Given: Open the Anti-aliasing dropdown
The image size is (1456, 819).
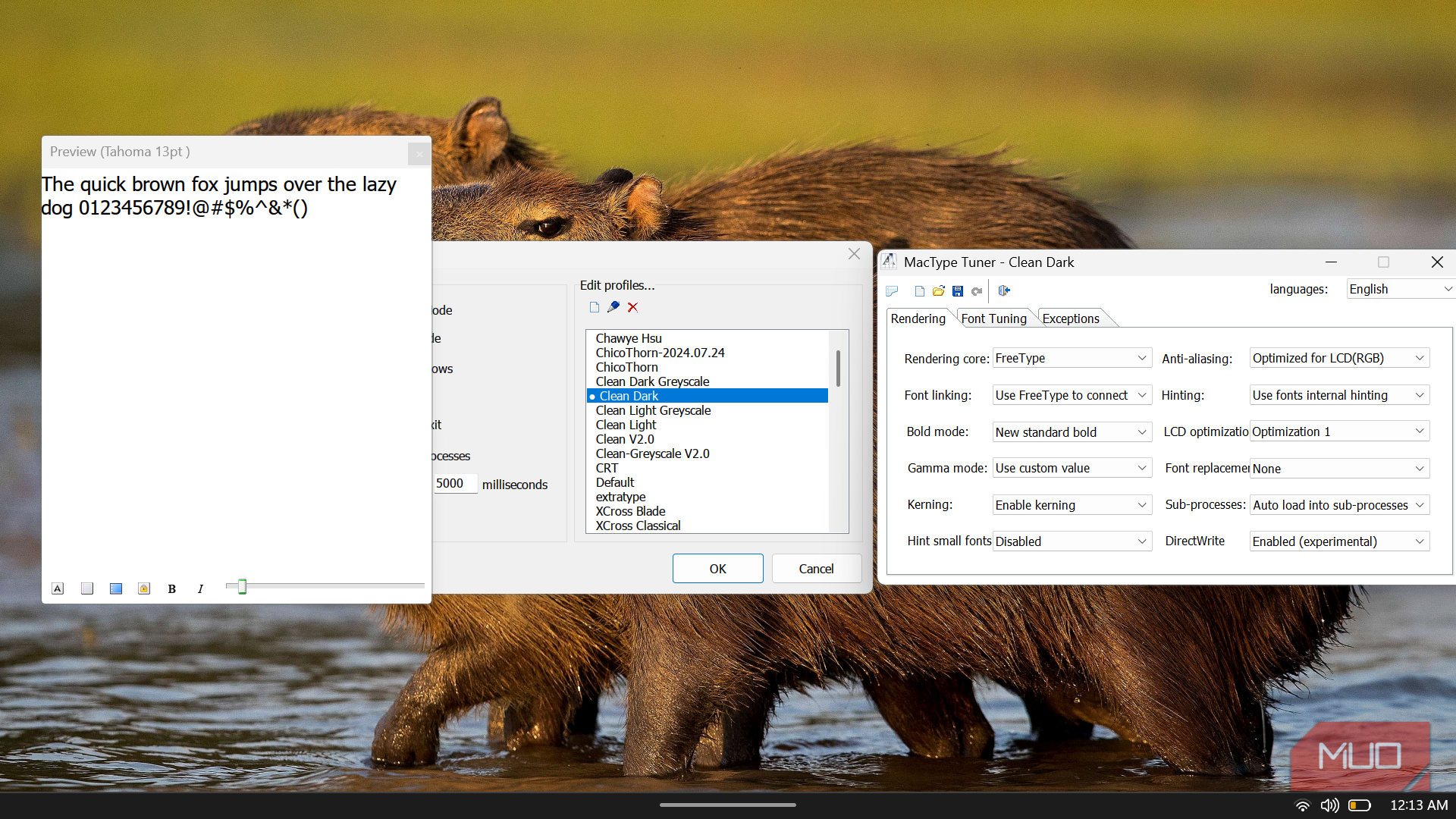Looking at the screenshot, I should [x=1339, y=358].
